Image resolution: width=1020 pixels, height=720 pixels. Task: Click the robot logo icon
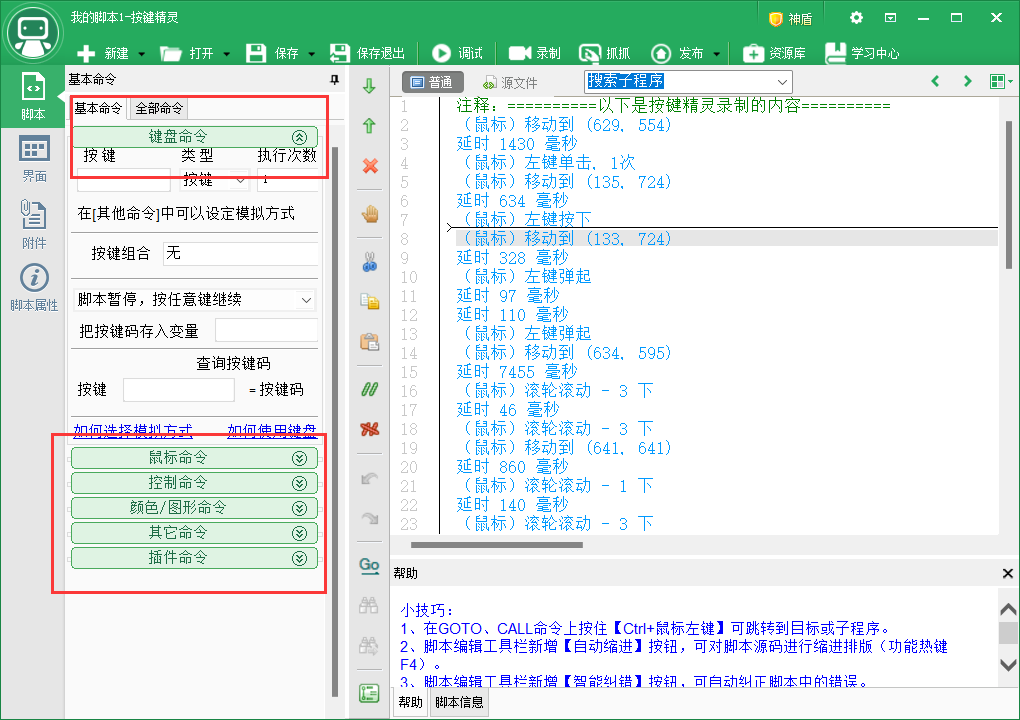(x=33, y=33)
